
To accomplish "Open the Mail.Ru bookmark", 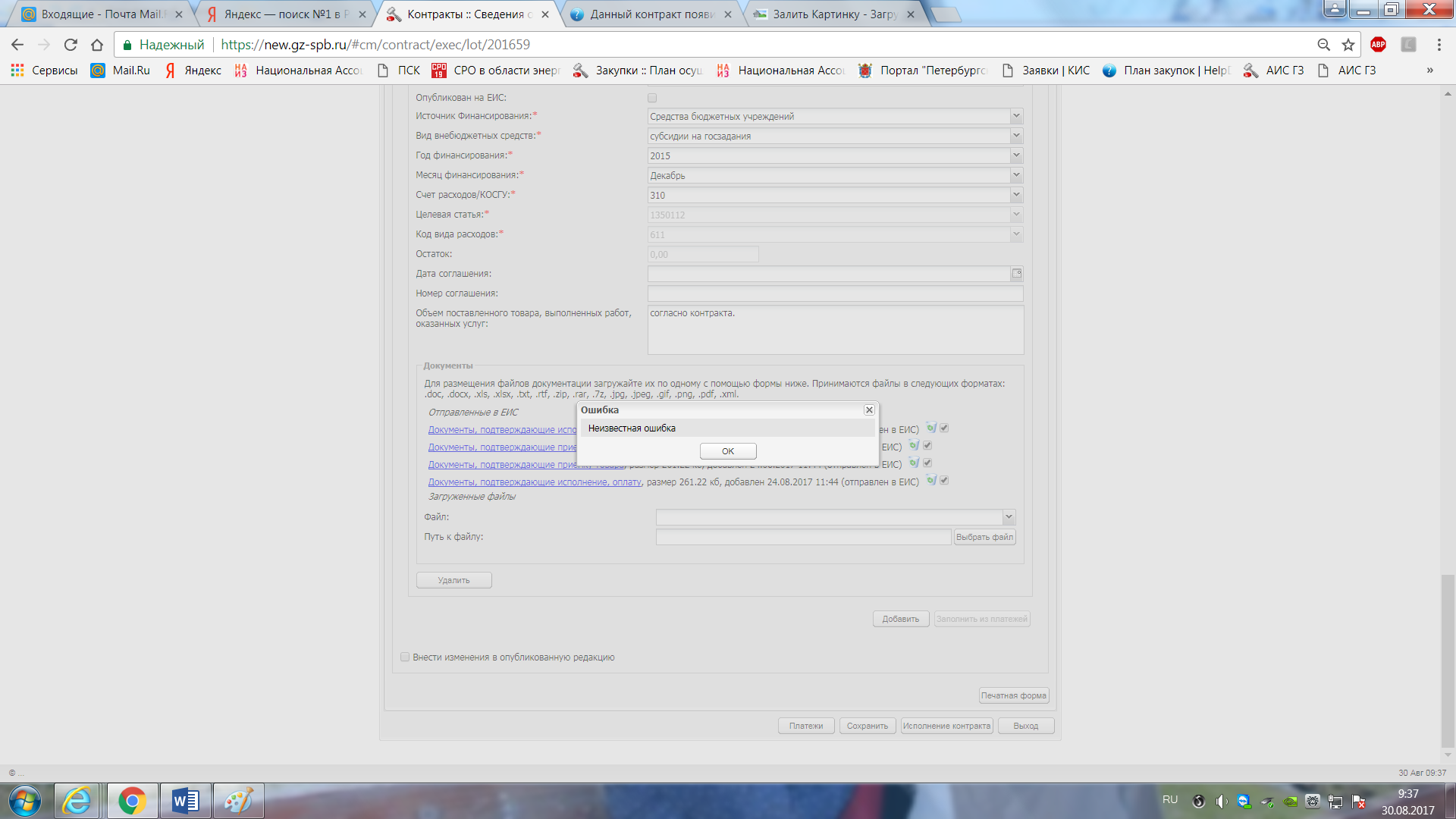I will coord(121,71).
